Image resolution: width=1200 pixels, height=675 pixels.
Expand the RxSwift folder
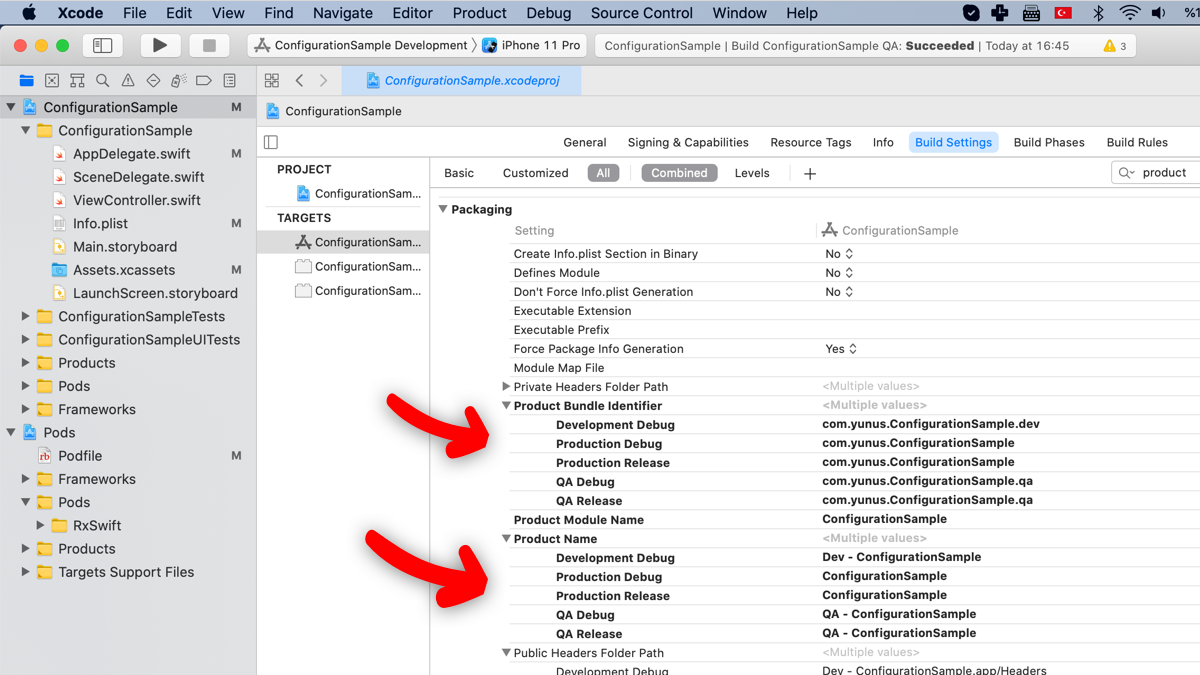(x=40, y=525)
